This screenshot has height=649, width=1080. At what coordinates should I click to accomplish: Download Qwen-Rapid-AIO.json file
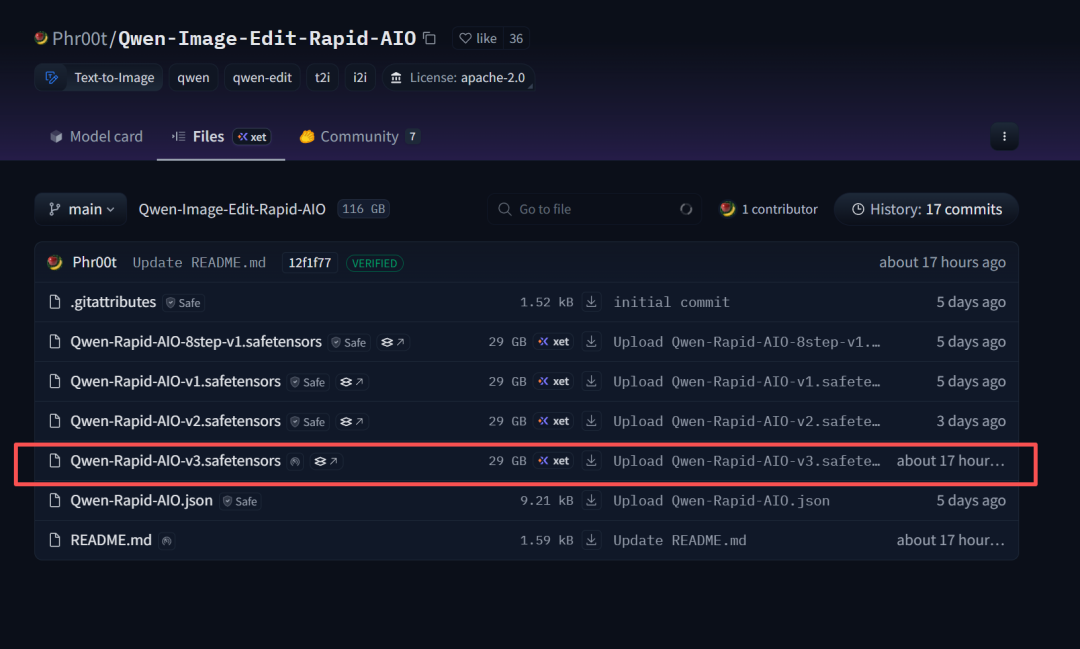592,500
